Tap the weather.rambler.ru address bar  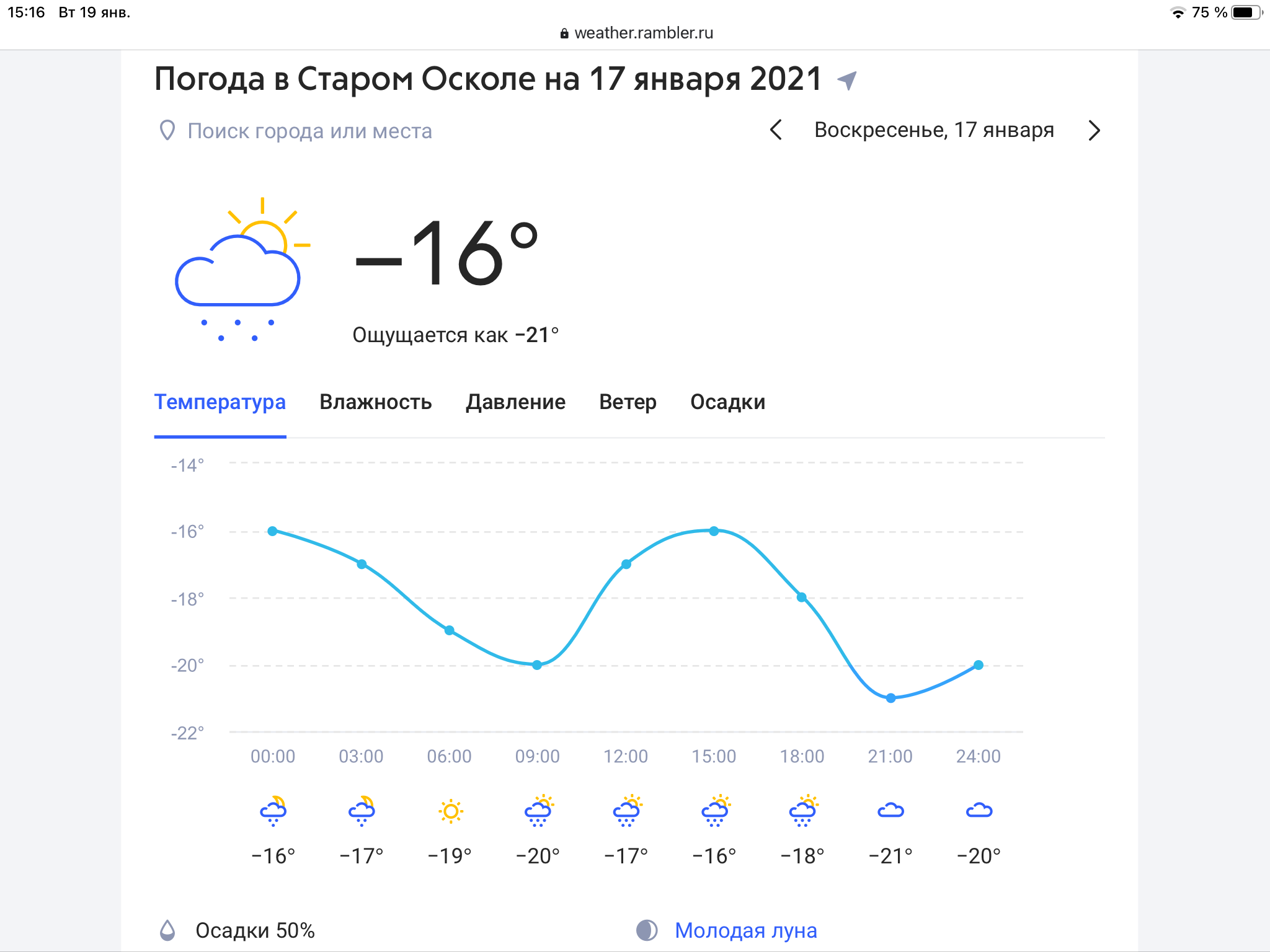tap(636, 33)
